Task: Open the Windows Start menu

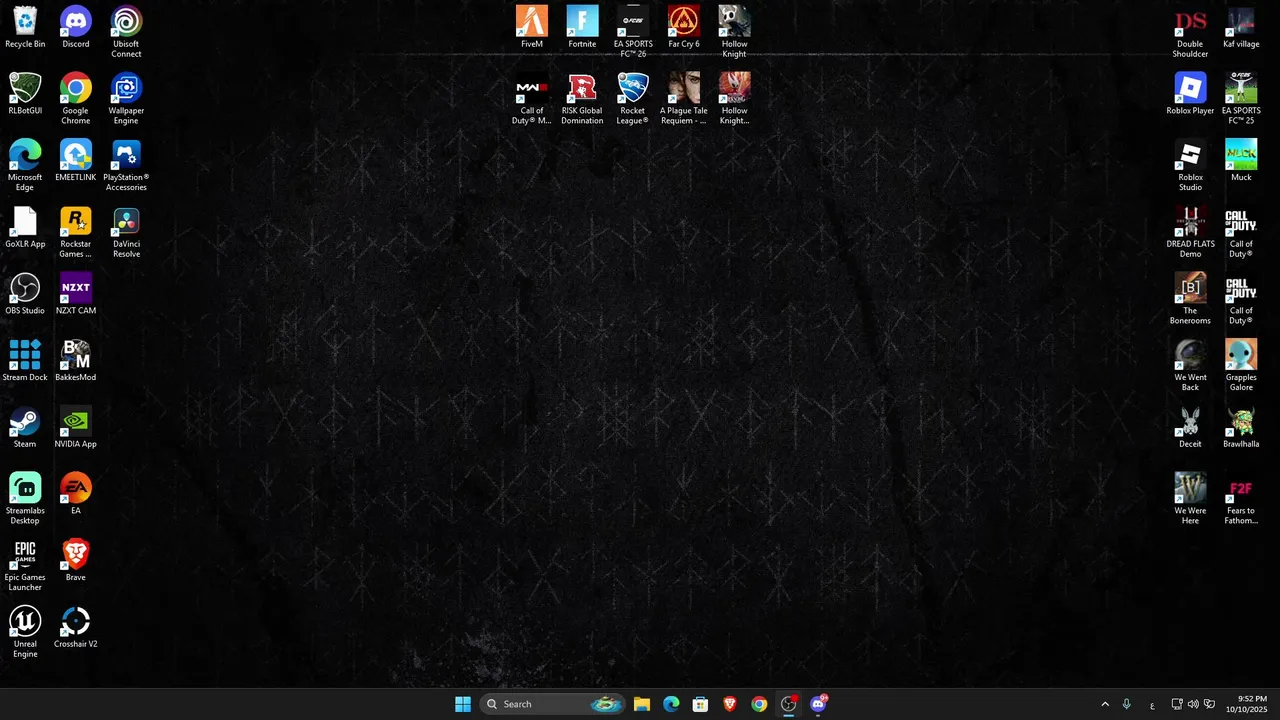Action: pyautogui.click(x=463, y=704)
